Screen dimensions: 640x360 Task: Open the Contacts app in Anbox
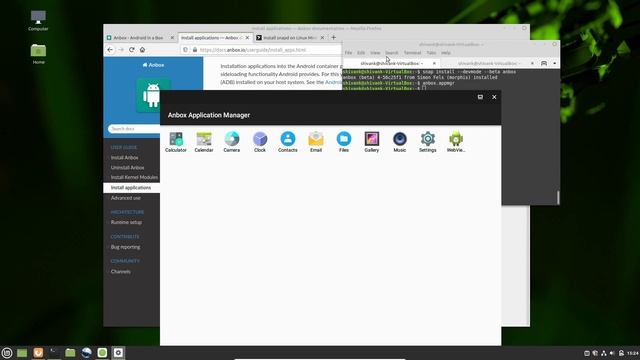pyautogui.click(x=288, y=142)
